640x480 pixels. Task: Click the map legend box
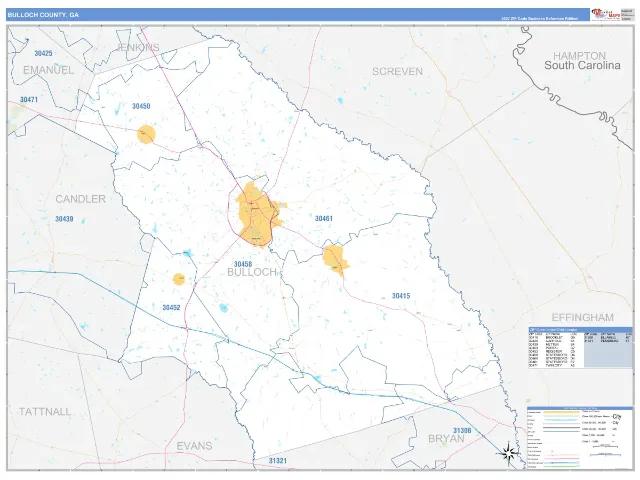pyautogui.click(x=580, y=437)
